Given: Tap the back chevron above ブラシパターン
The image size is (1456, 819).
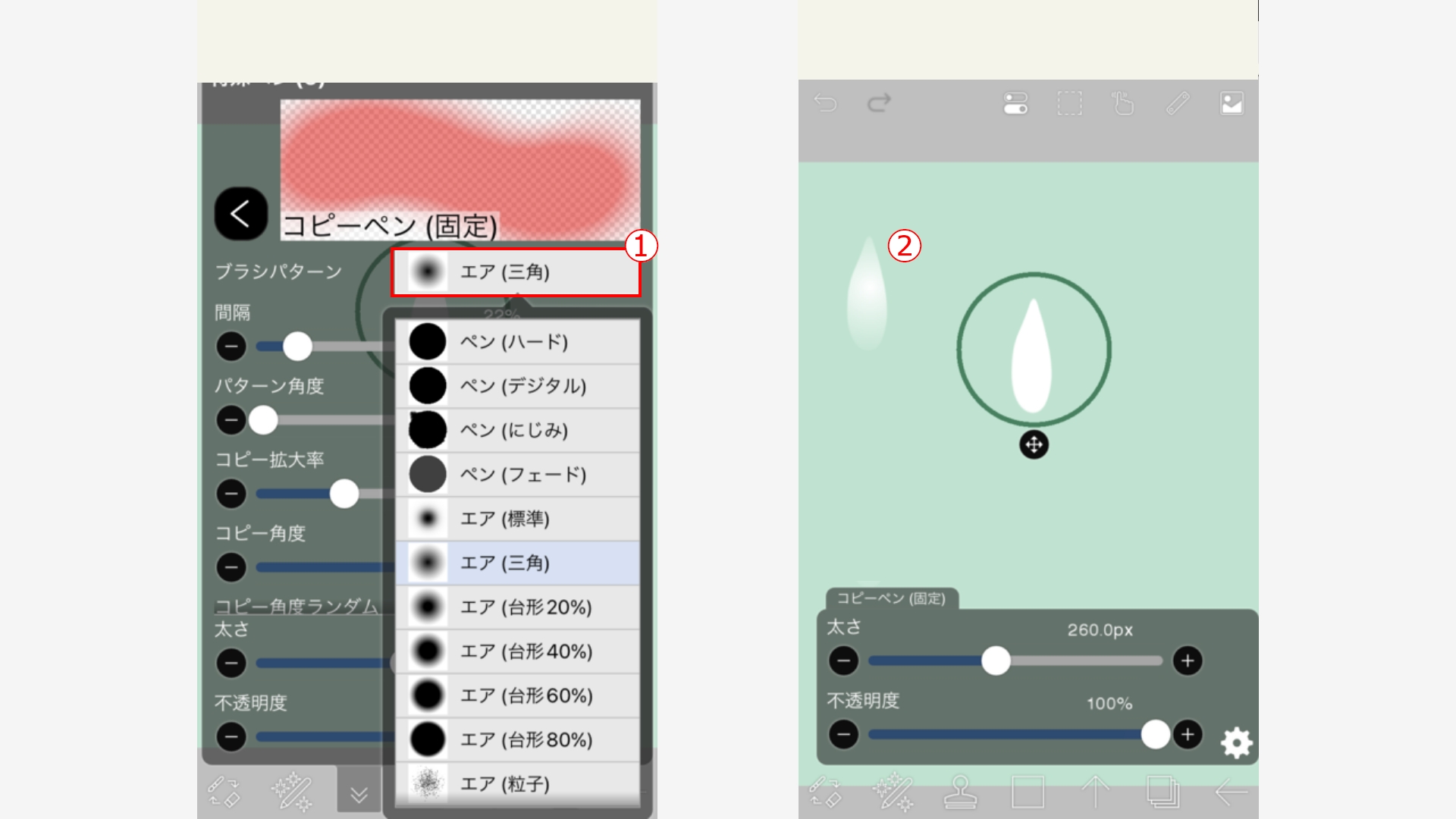Looking at the screenshot, I should point(240,215).
